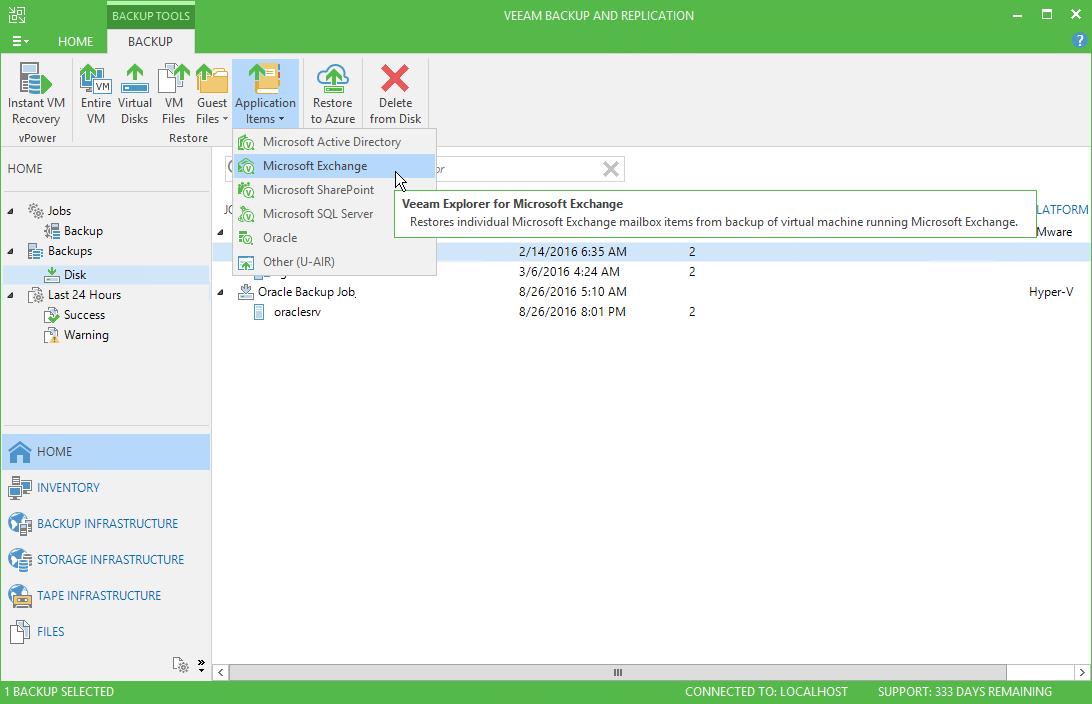Image resolution: width=1092 pixels, height=704 pixels.
Task: Clear the search field with X
Action: 611,169
